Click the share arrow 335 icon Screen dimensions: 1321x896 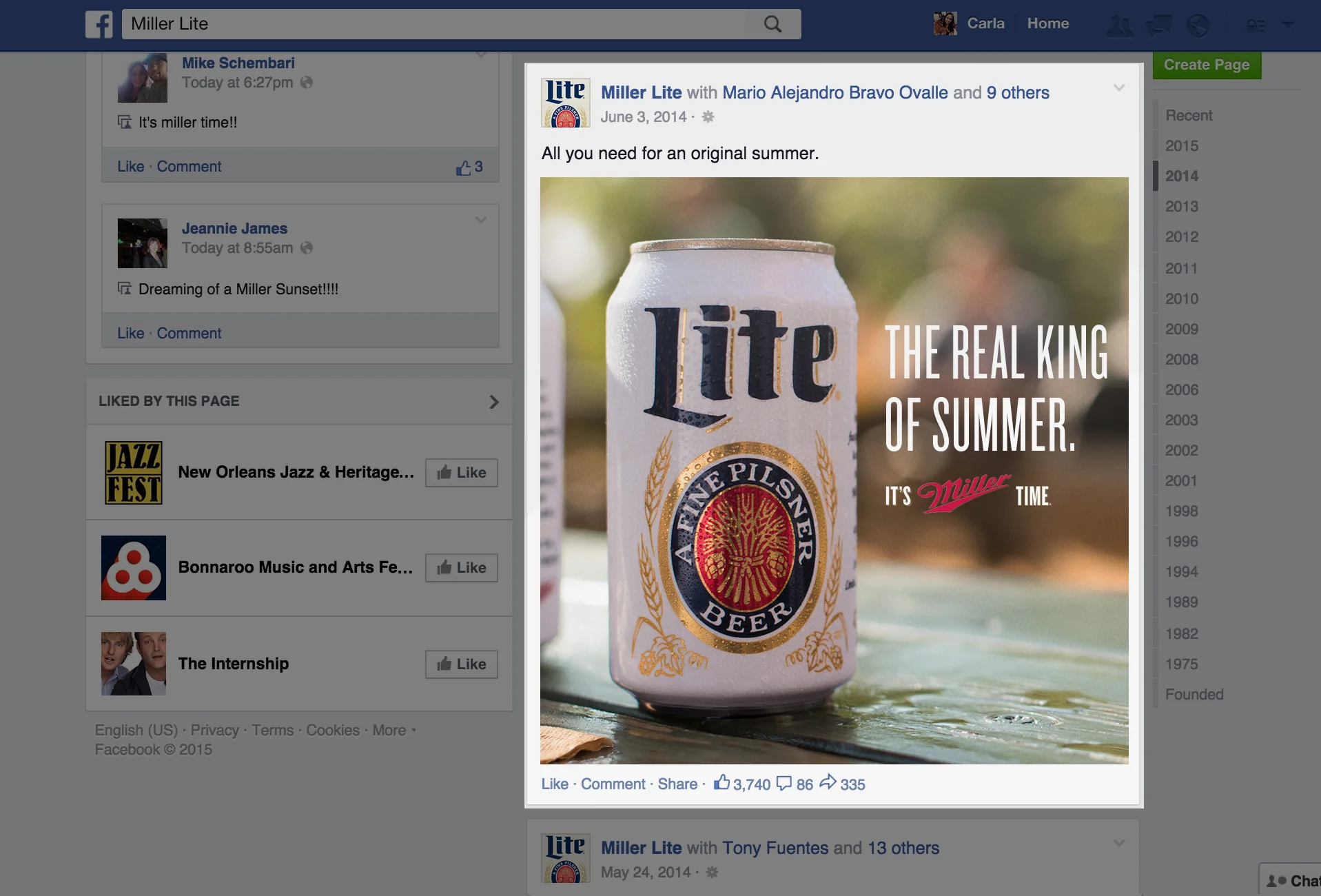point(828,782)
